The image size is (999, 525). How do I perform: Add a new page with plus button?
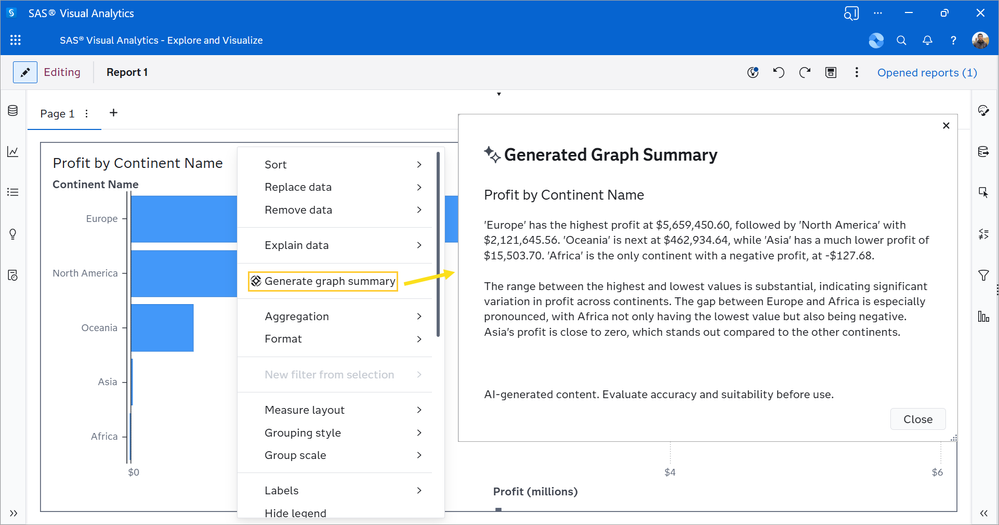113,113
